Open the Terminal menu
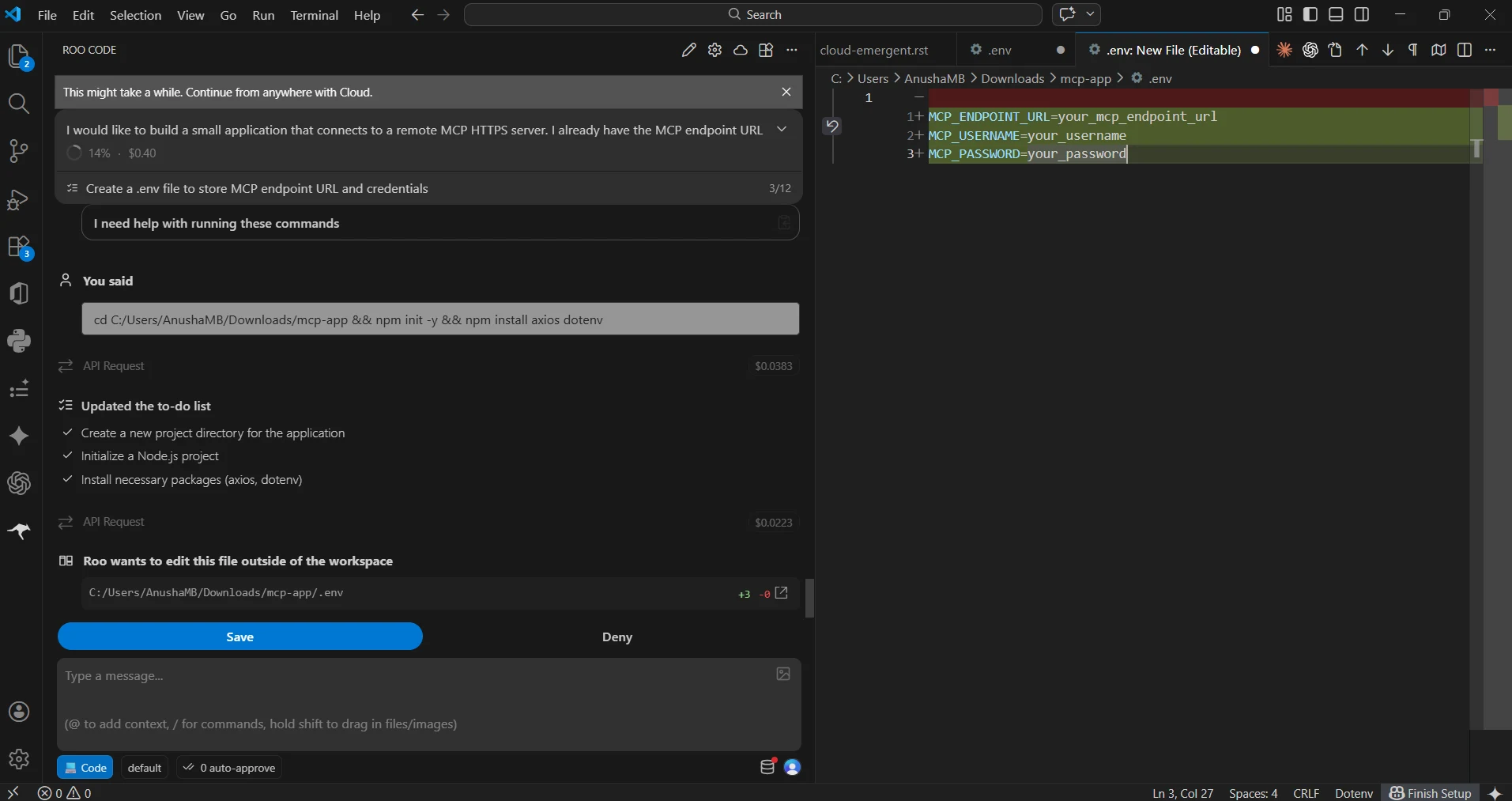Image resolution: width=1512 pixels, height=801 pixels. 314,15
